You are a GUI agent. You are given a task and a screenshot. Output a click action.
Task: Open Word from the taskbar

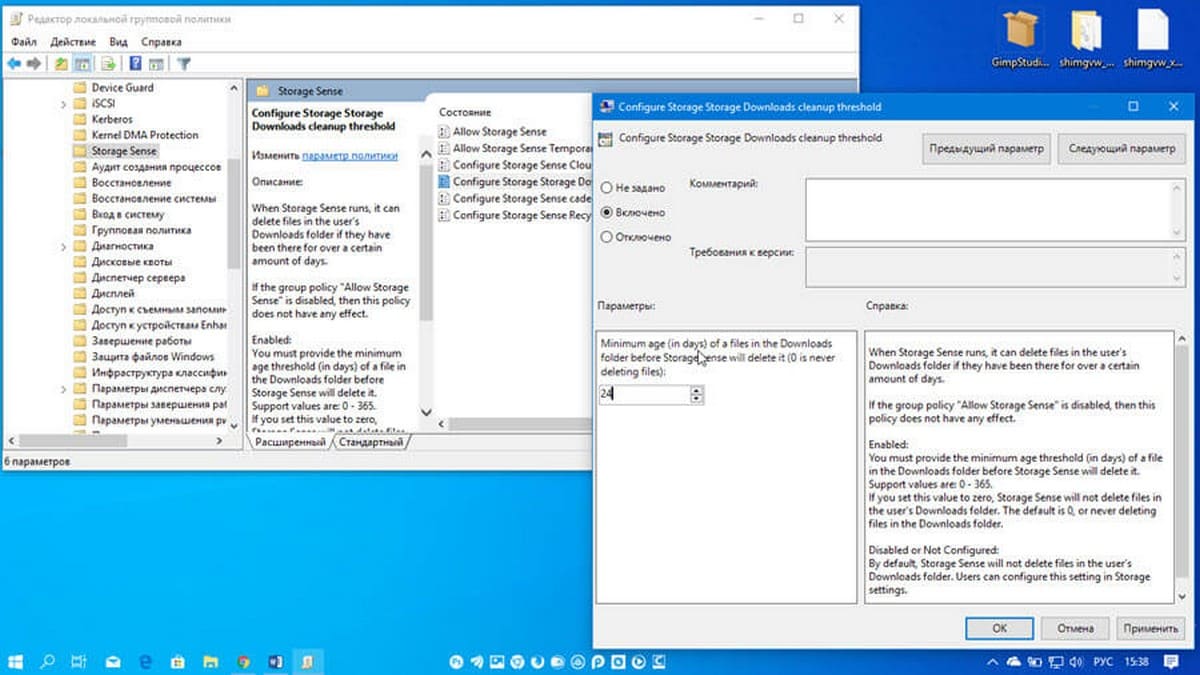coord(276,661)
